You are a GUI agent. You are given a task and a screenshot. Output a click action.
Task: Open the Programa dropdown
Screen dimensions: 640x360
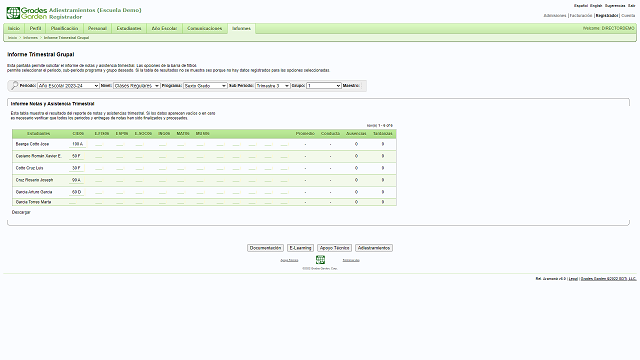pyautogui.click(x=205, y=86)
